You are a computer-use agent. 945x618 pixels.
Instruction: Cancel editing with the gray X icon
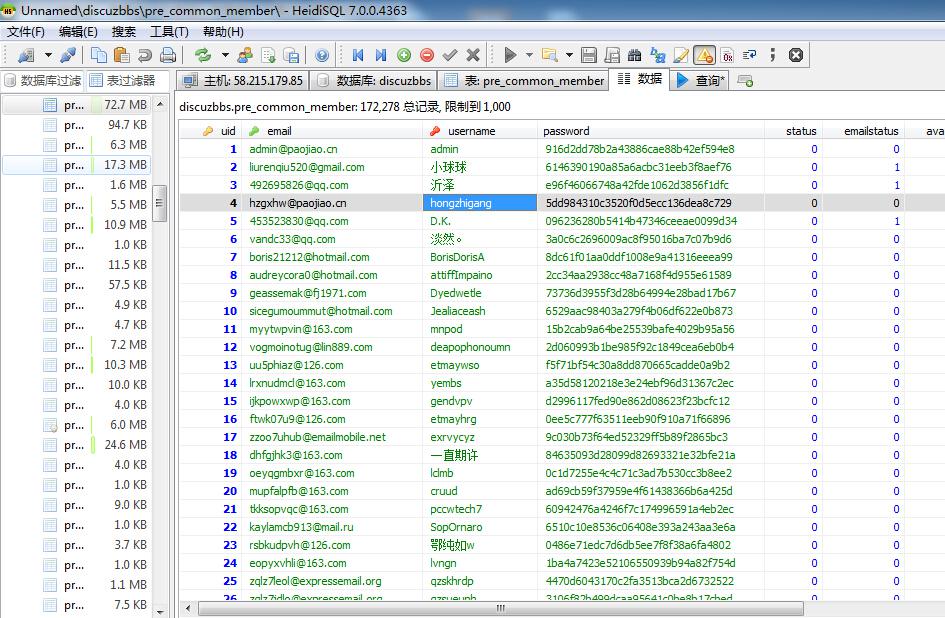pos(473,55)
